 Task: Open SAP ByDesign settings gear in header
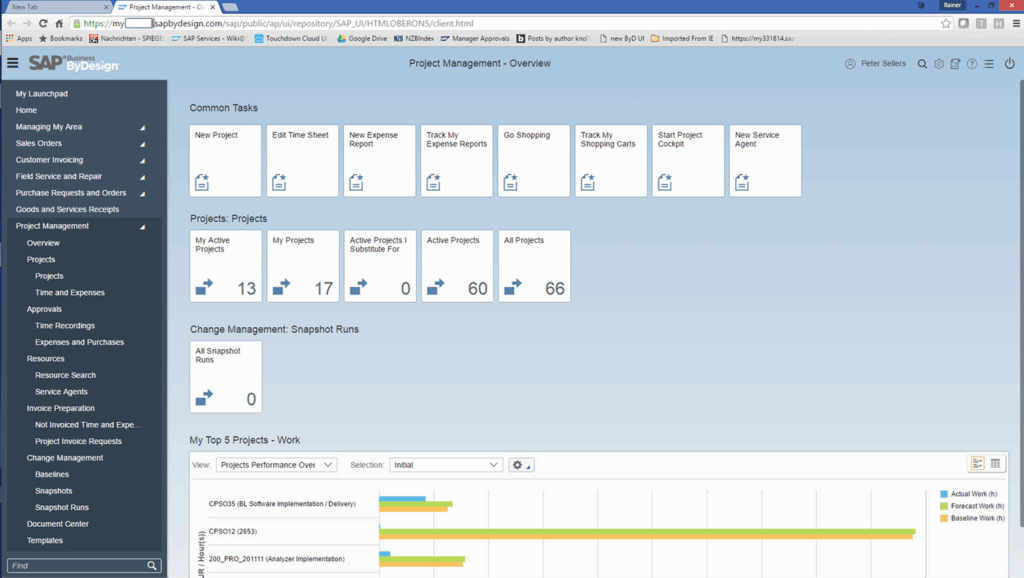(938, 63)
